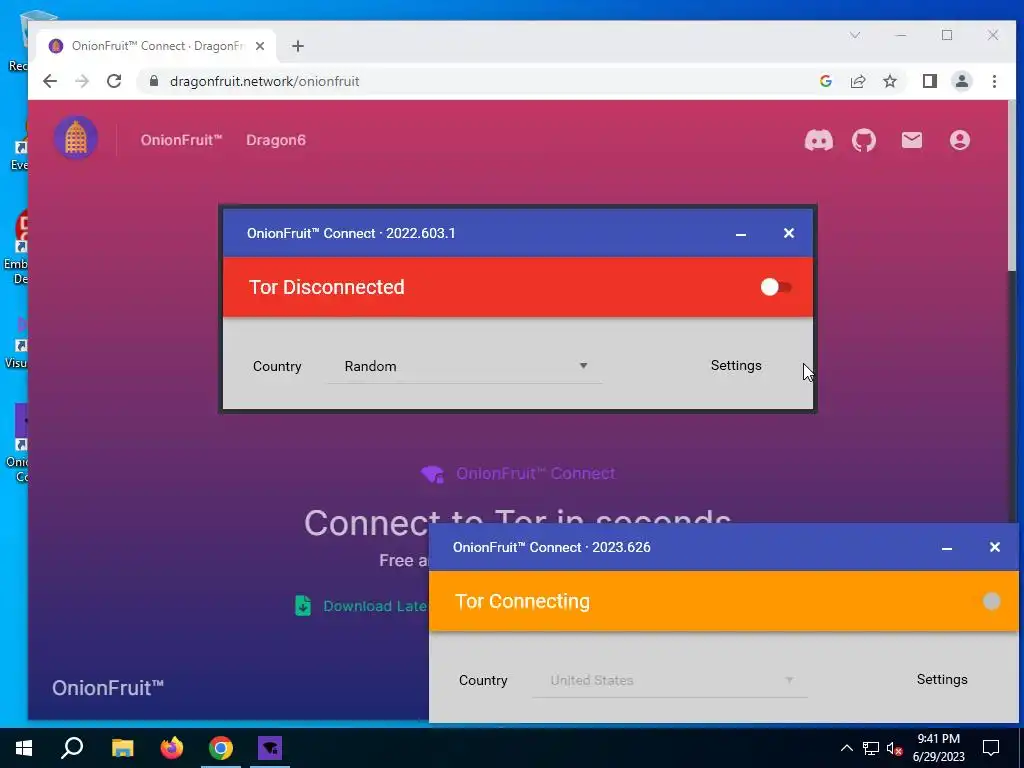Click the OnionFruit™ footer text

click(x=108, y=688)
